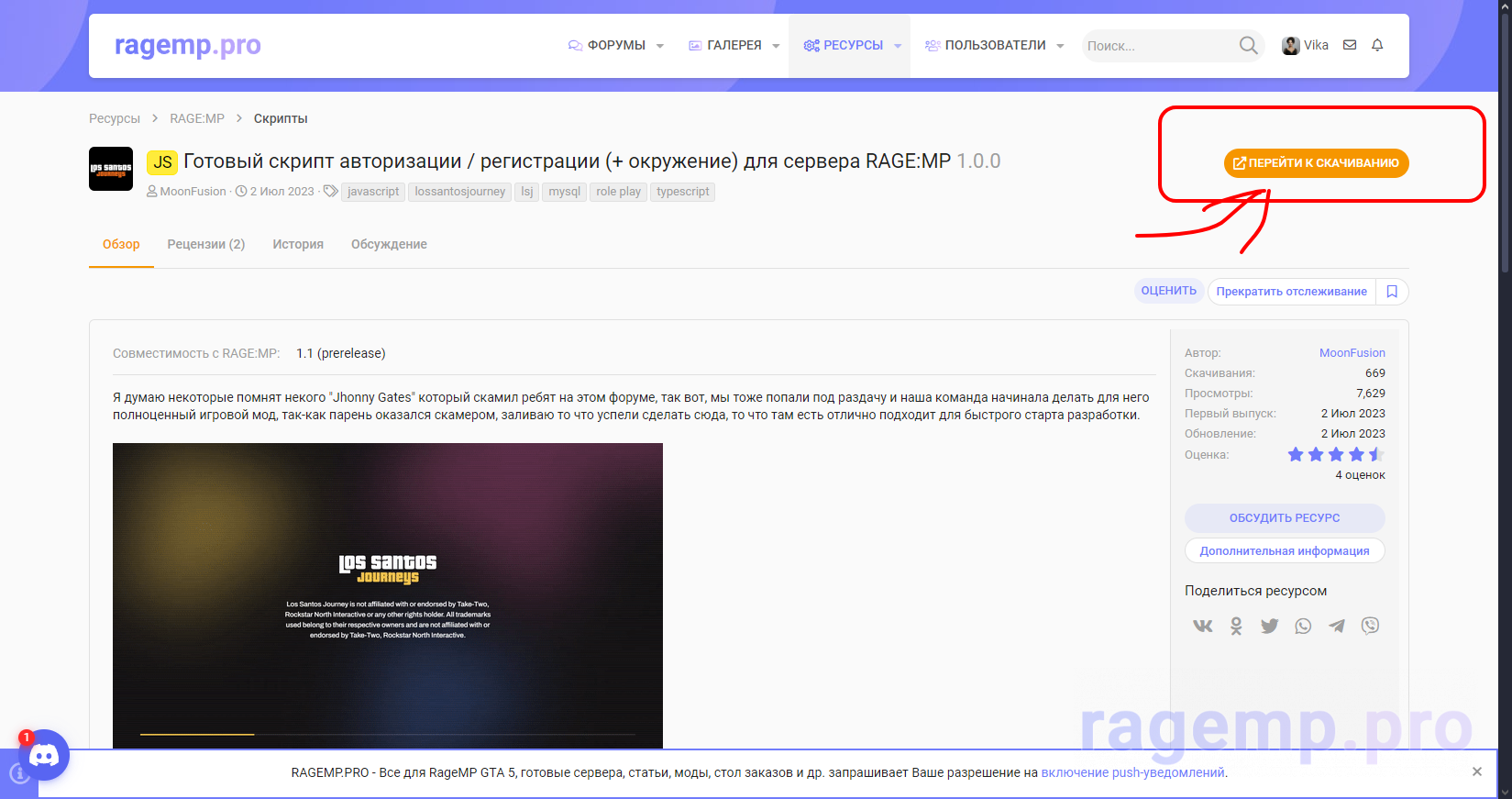
Task: Select the javascript tag
Action: (x=373, y=192)
